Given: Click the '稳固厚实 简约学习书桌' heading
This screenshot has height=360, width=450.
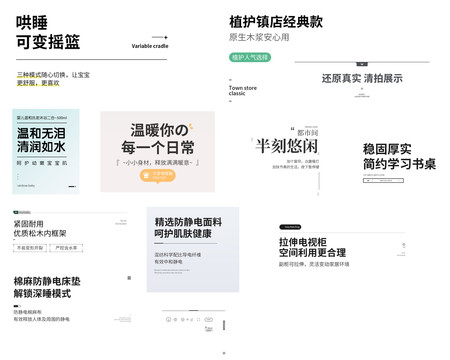Looking at the screenshot, I should [399, 156].
